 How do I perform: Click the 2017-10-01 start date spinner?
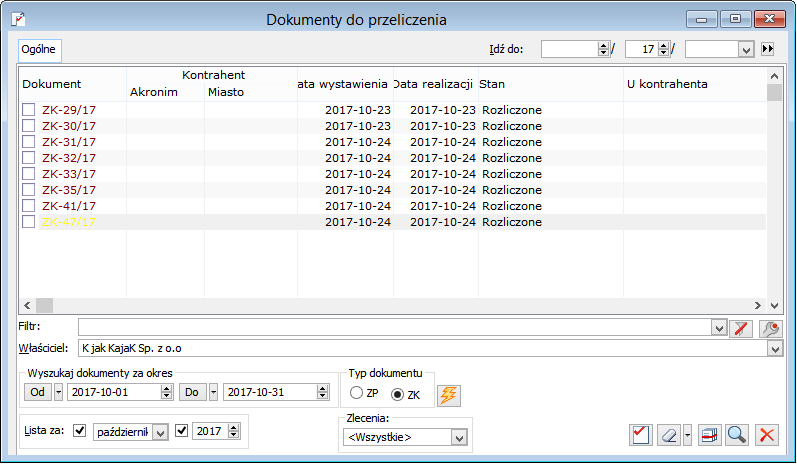coord(166,392)
